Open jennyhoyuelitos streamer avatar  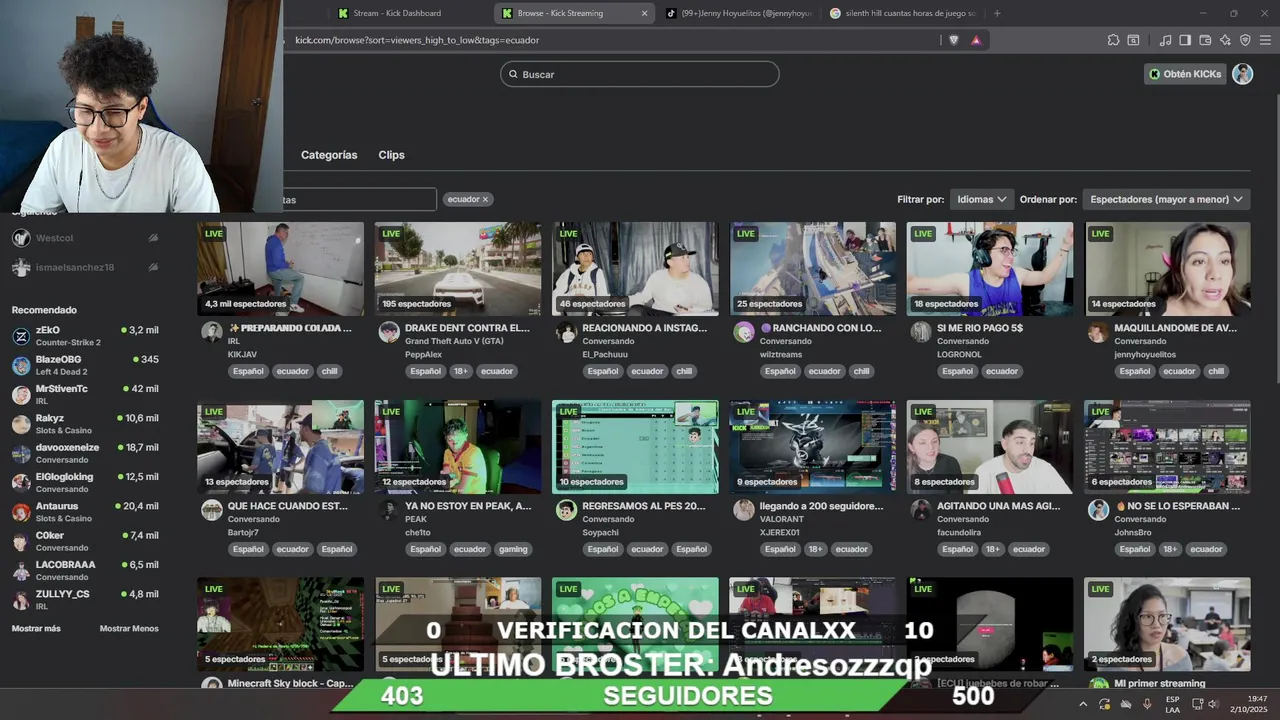1098,333
